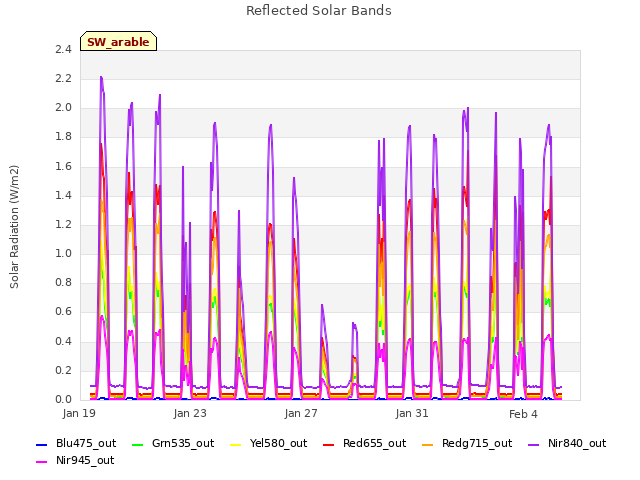The height and width of the screenshot is (480, 640).
Task: Click the Reflected Solar Bands chart title
Action: 319,11
